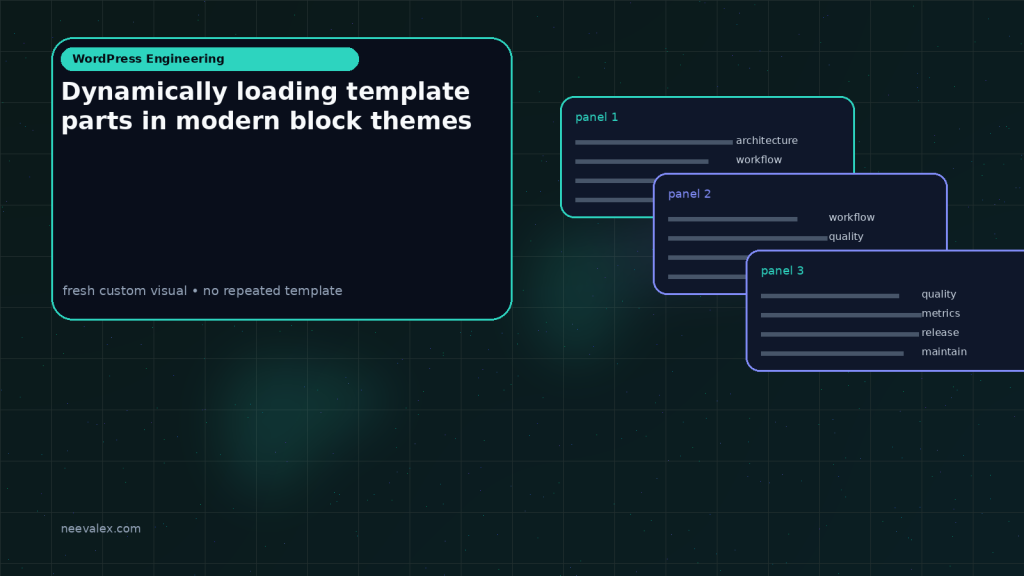Click the bar beside "architecture" in panel 1
Image resolution: width=1024 pixels, height=576 pixels.
point(654,142)
